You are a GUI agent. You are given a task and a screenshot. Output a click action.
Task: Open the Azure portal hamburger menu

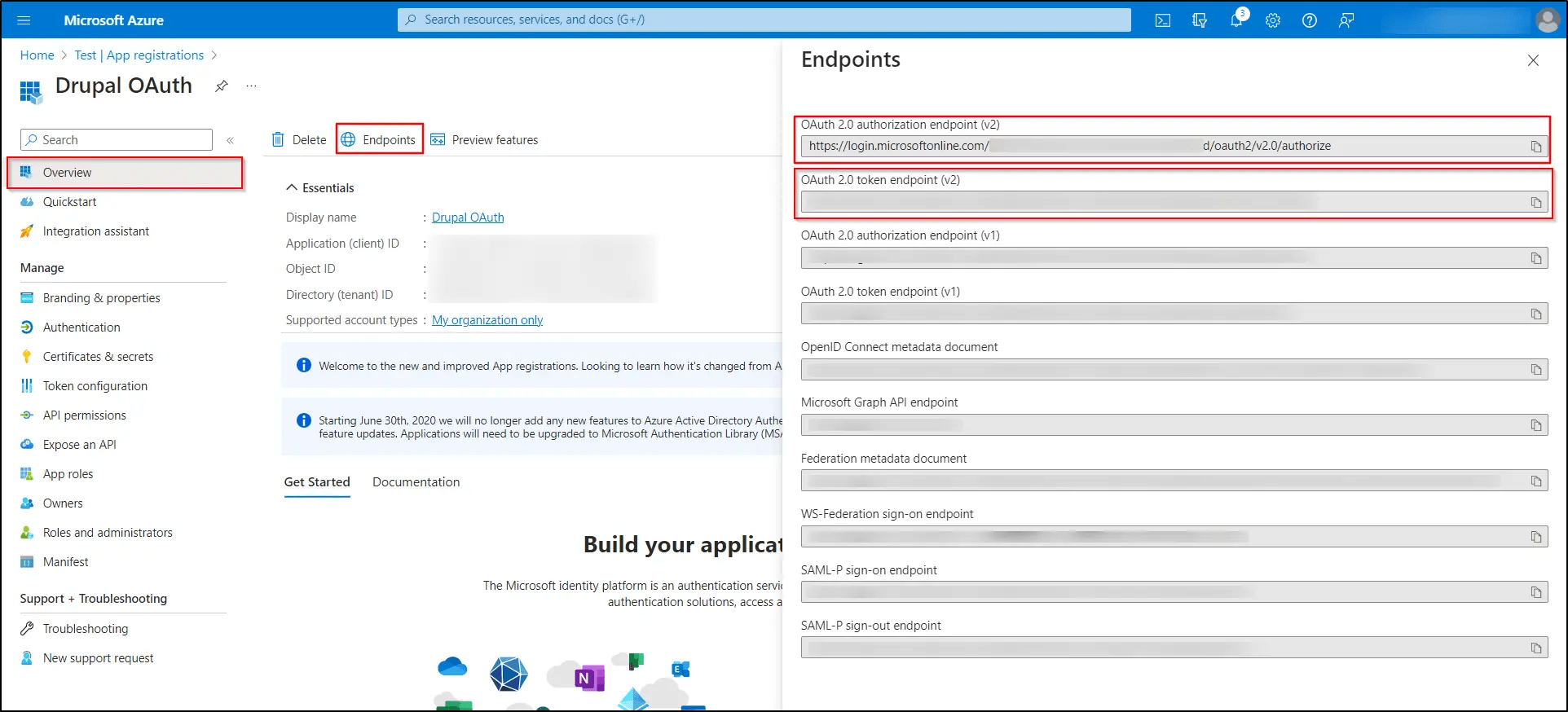[x=24, y=20]
